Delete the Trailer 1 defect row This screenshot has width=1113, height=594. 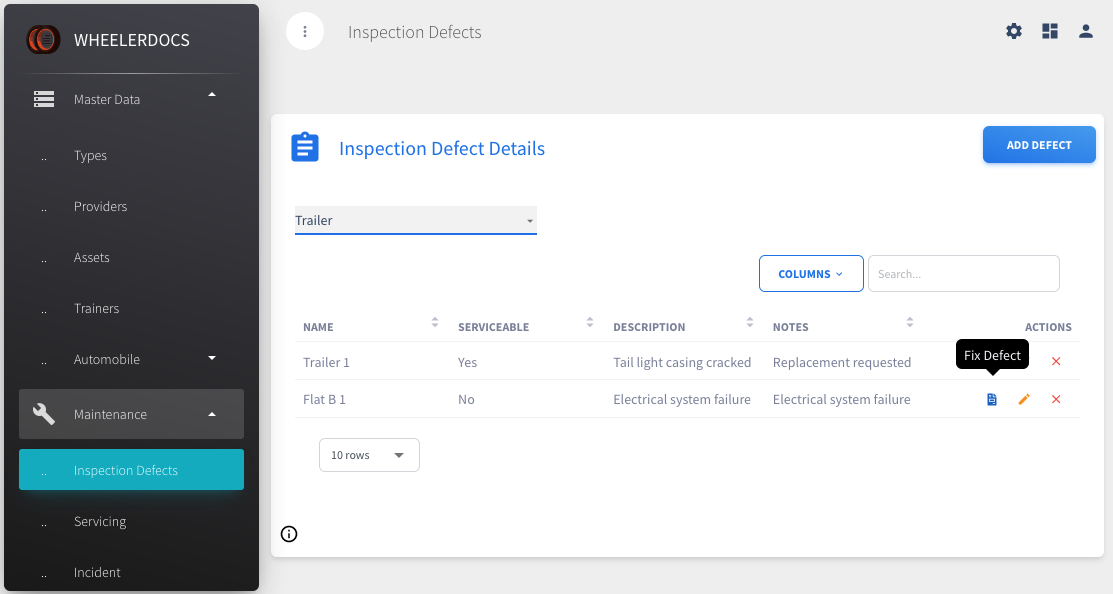click(x=1056, y=362)
